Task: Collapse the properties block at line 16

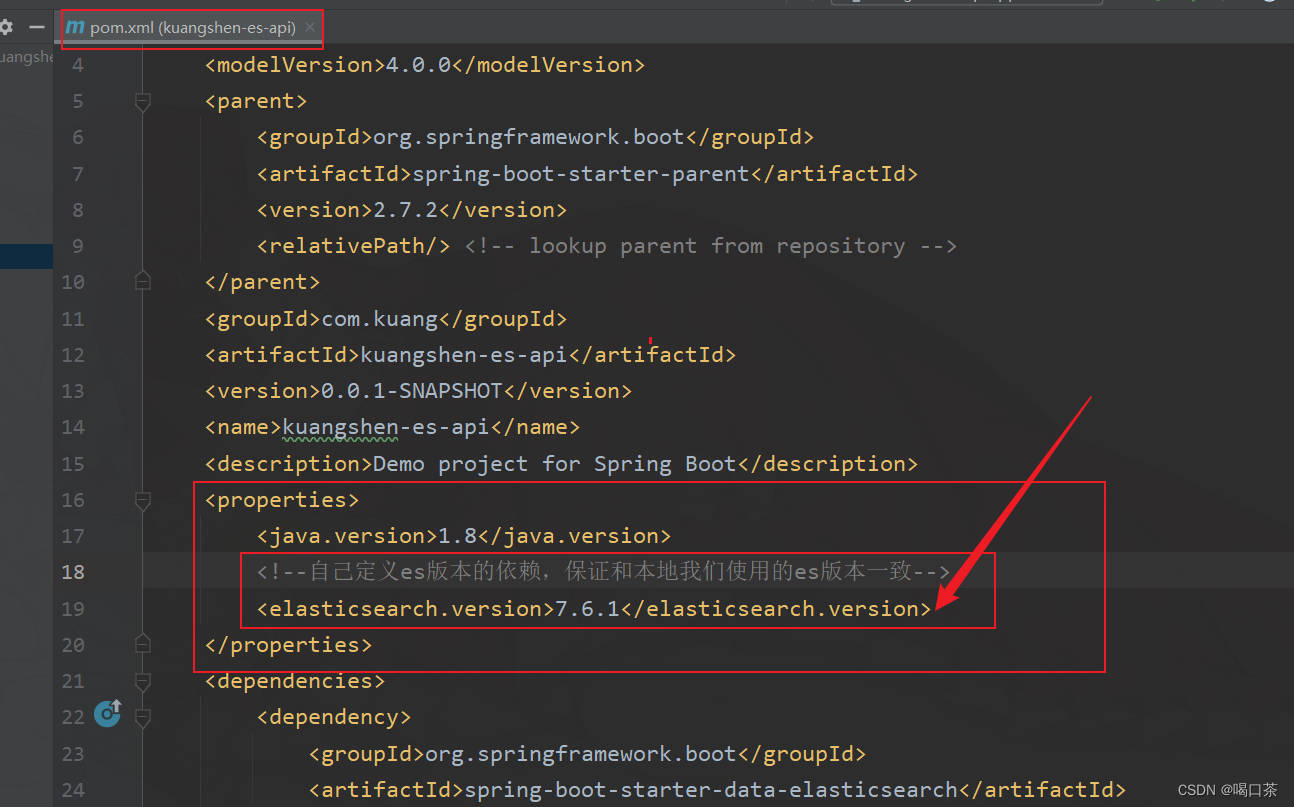Action: (142, 500)
